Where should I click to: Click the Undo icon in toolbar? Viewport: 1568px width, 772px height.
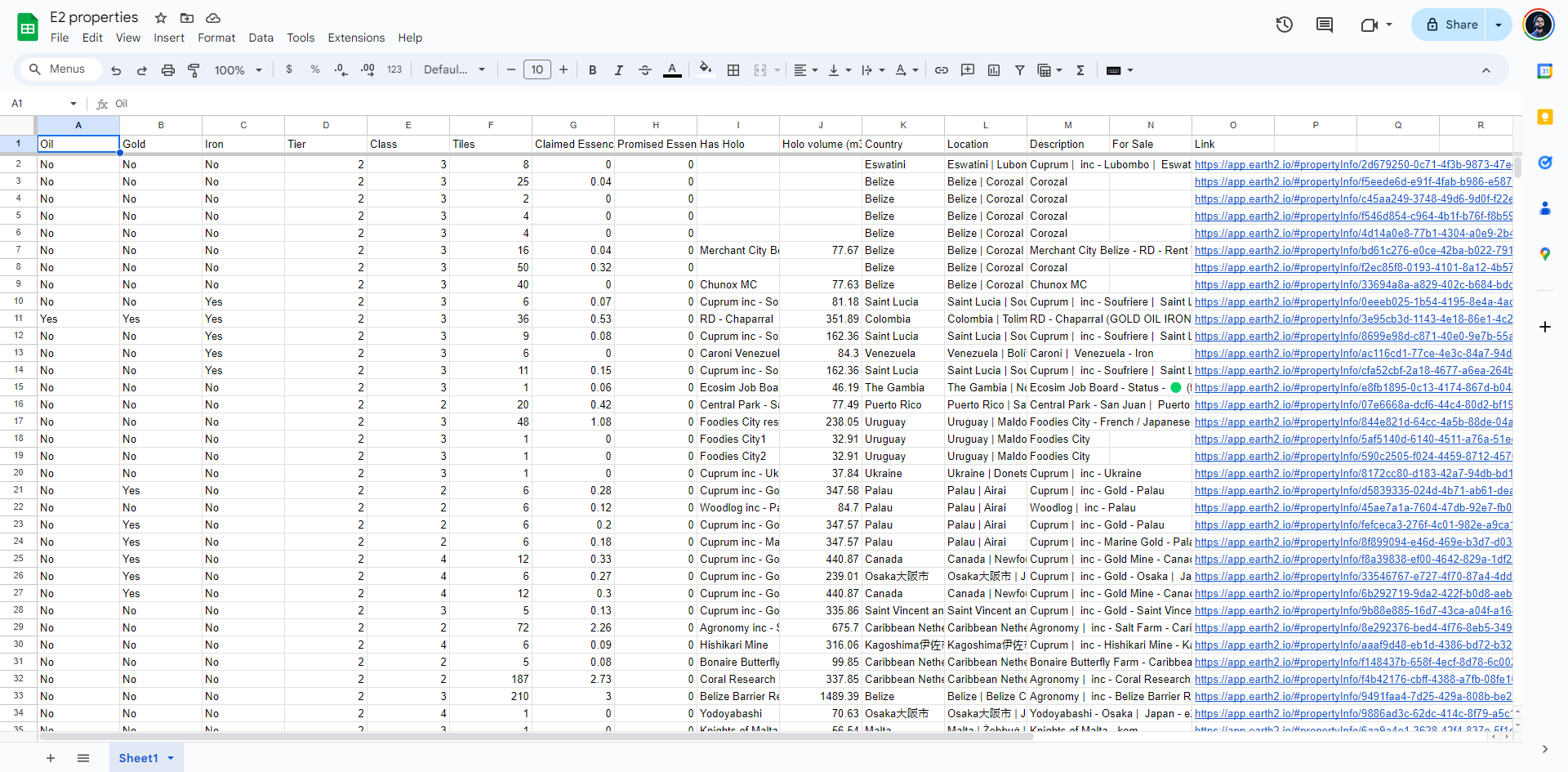[x=116, y=70]
